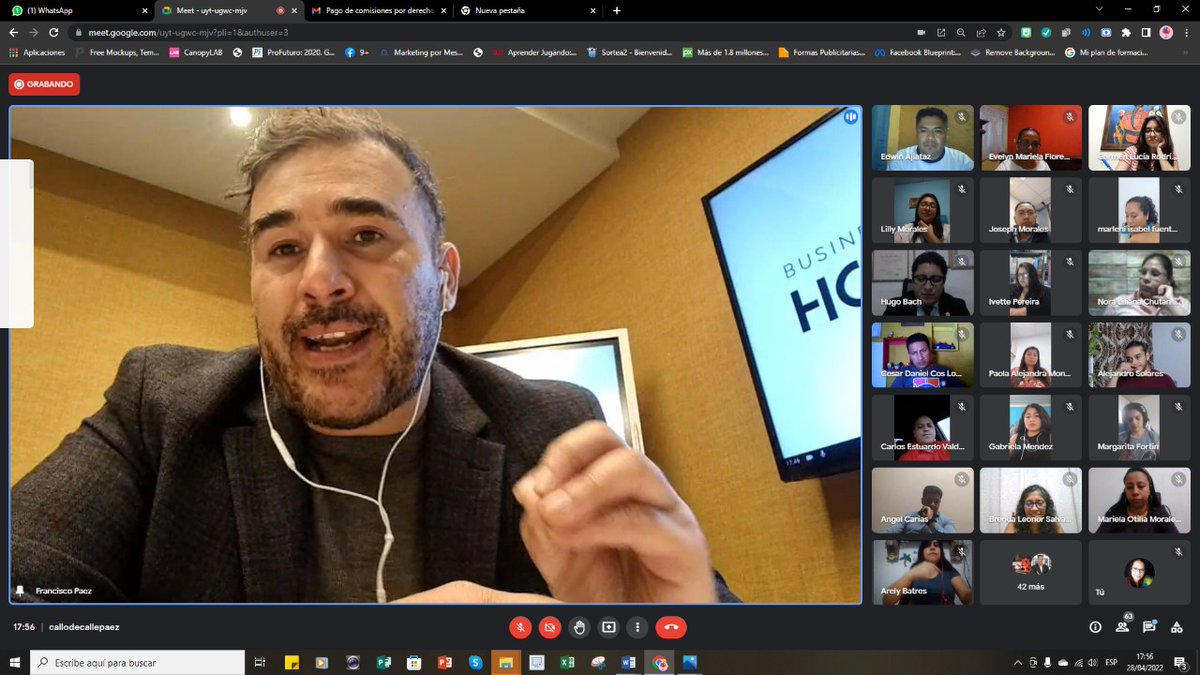The image size is (1200, 675).
Task: Open Excel from the taskbar
Action: [567, 662]
